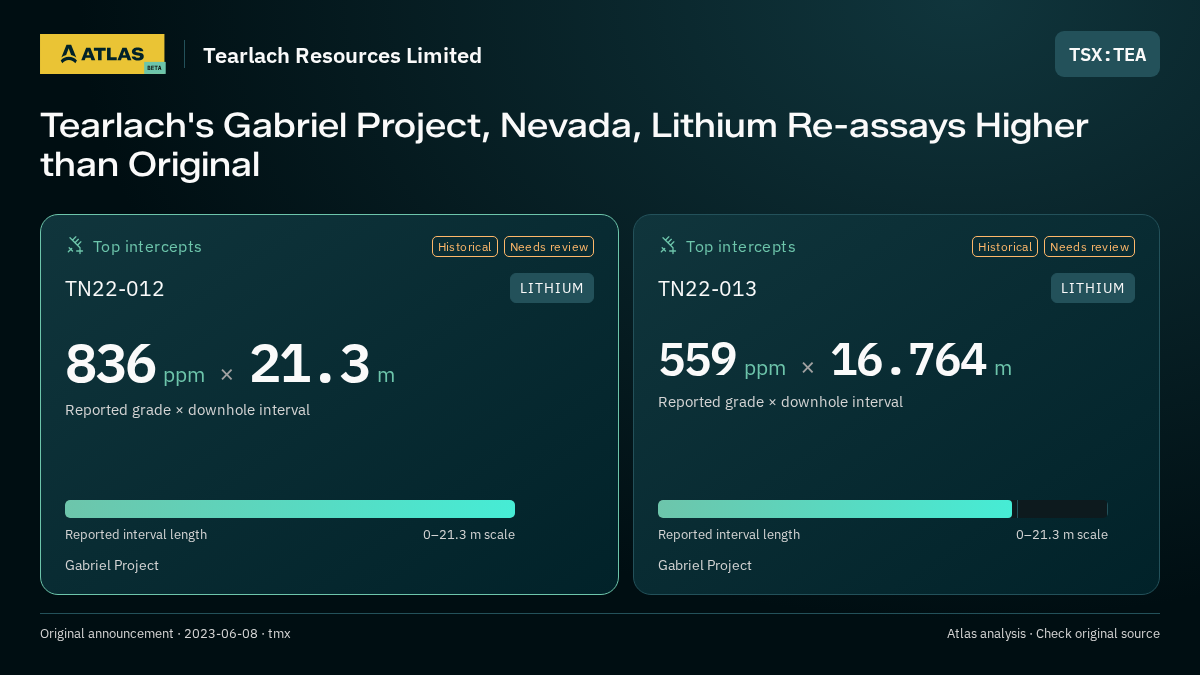
Task: Click Top intercepts label on TN22-012 card
Action: click(x=147, y=247)
